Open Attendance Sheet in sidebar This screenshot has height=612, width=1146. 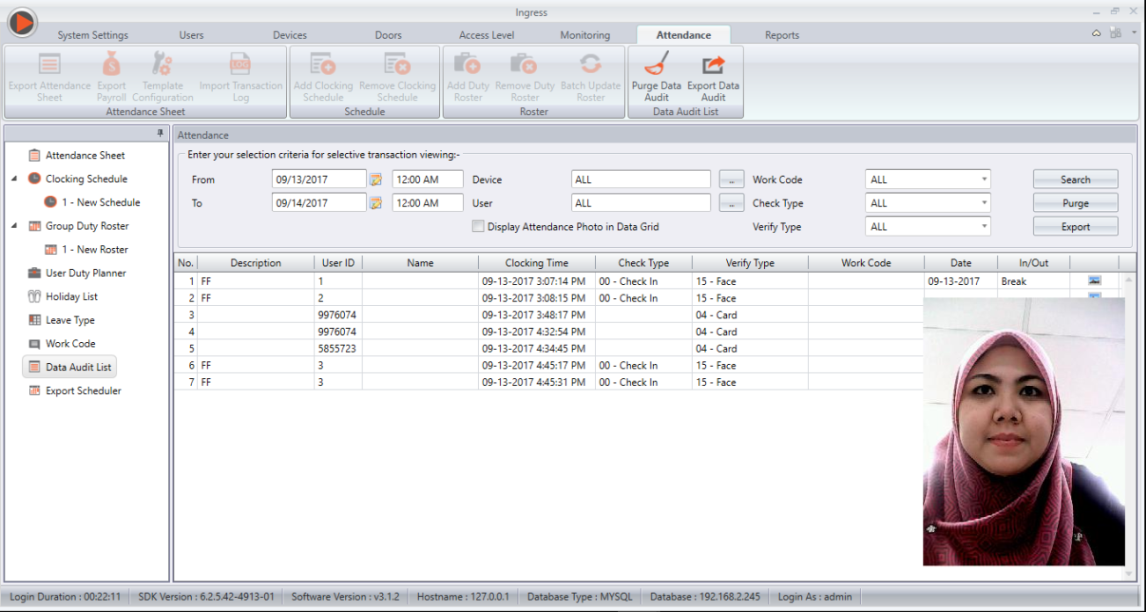pyautogui.click(x=85, y=155)
